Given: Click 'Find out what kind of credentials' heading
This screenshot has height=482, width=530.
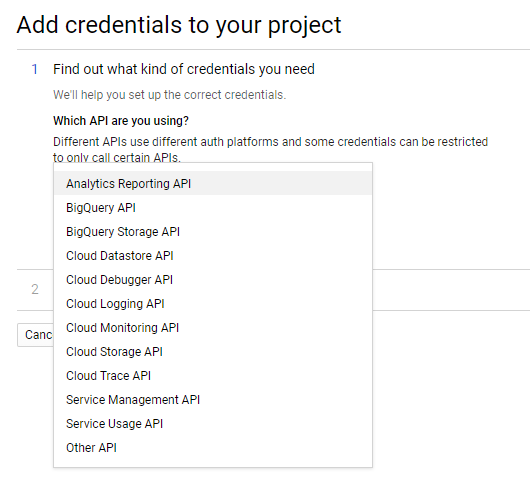Looking at the screenshot, I should point(184,69).
